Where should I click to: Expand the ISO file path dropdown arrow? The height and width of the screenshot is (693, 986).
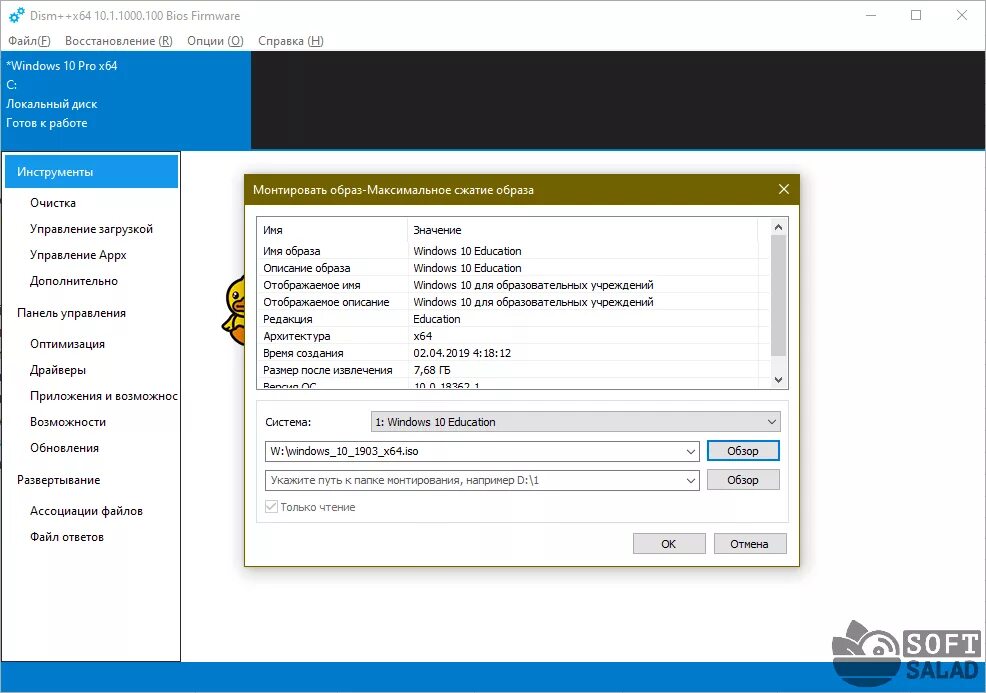[690, 452]
